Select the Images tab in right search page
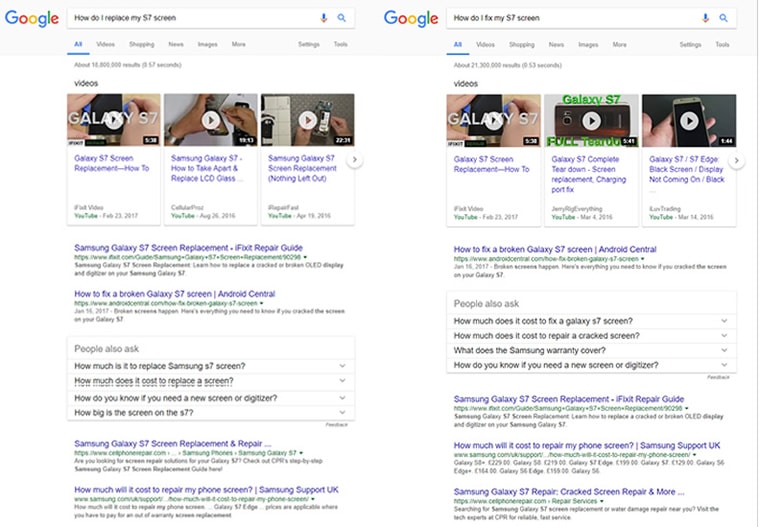This screenshot has width=760, height=527. click(588, 45)
